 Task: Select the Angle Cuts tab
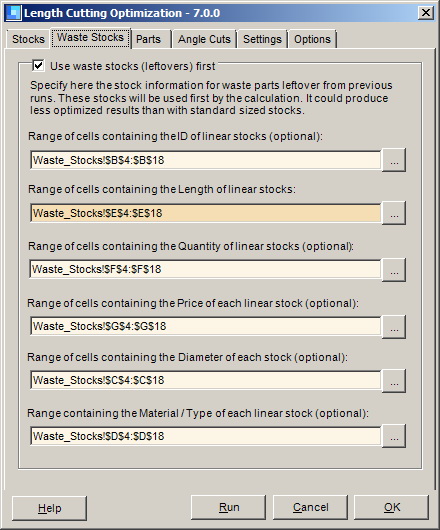coord(204,39)
